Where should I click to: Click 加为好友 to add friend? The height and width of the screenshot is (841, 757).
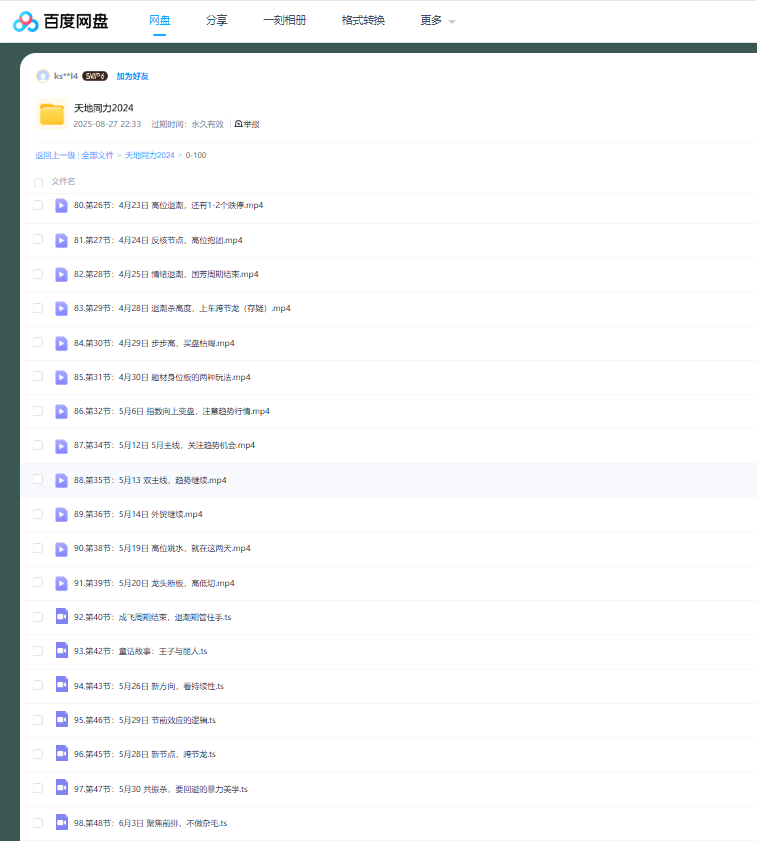point(132,76)
